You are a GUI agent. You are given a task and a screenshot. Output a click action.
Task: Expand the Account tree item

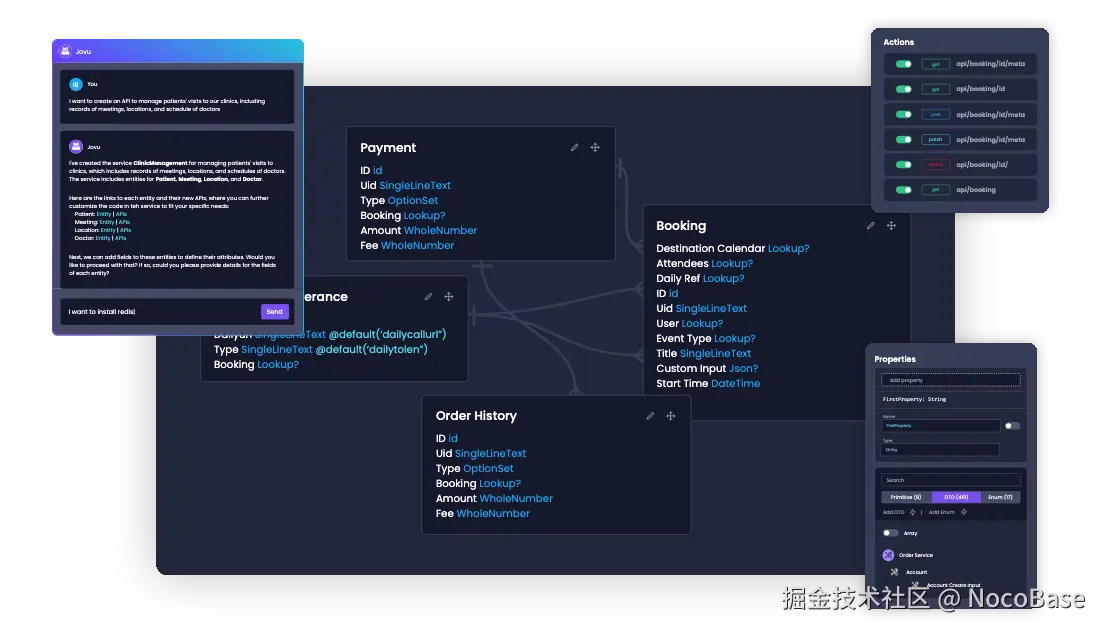tap(917, 572)
